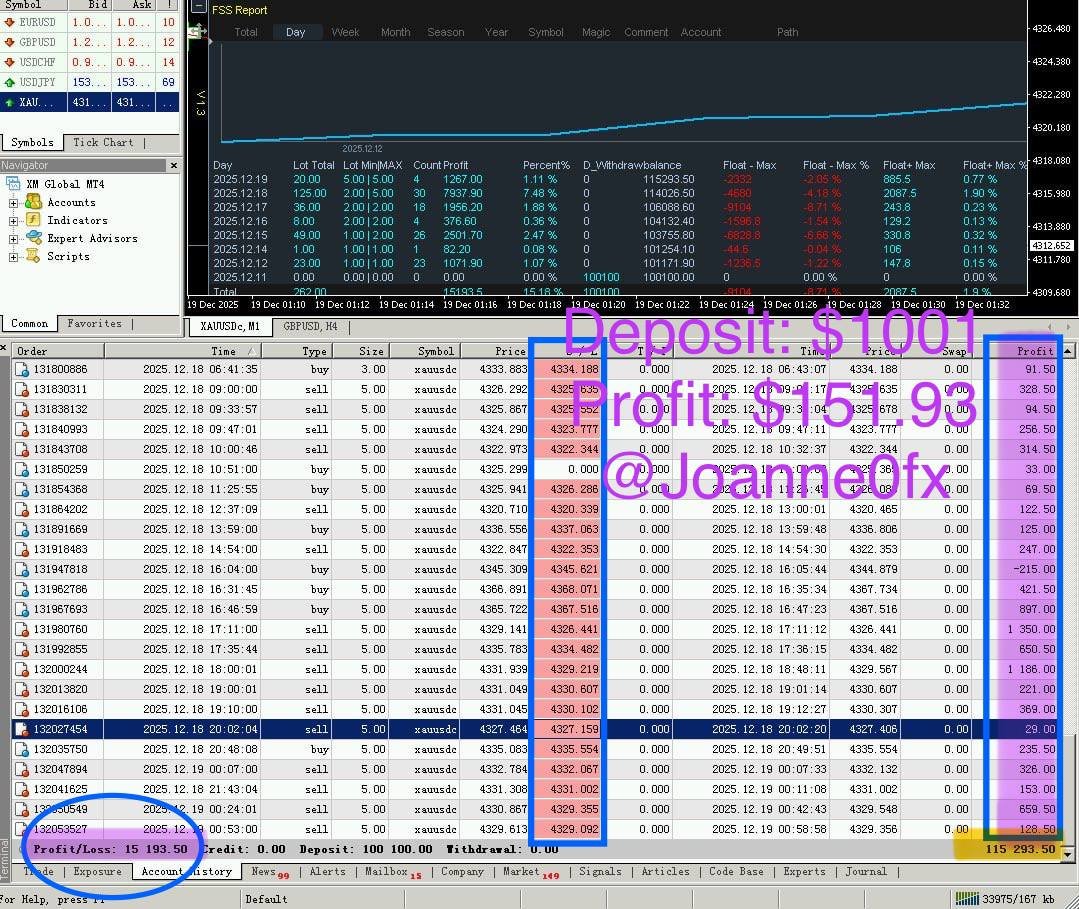This screenshot has height=909, width=1079.
Task: Select Month view in FSS Report
Action: click(395, 32)
